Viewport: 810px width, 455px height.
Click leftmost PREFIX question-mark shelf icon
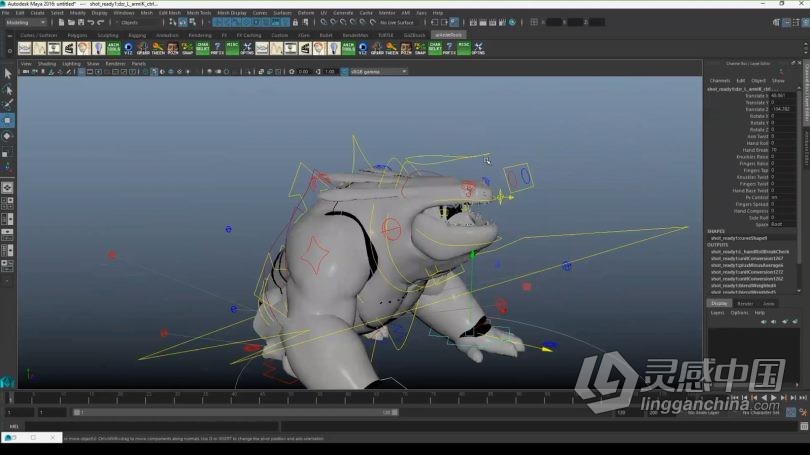coord(217,49)
